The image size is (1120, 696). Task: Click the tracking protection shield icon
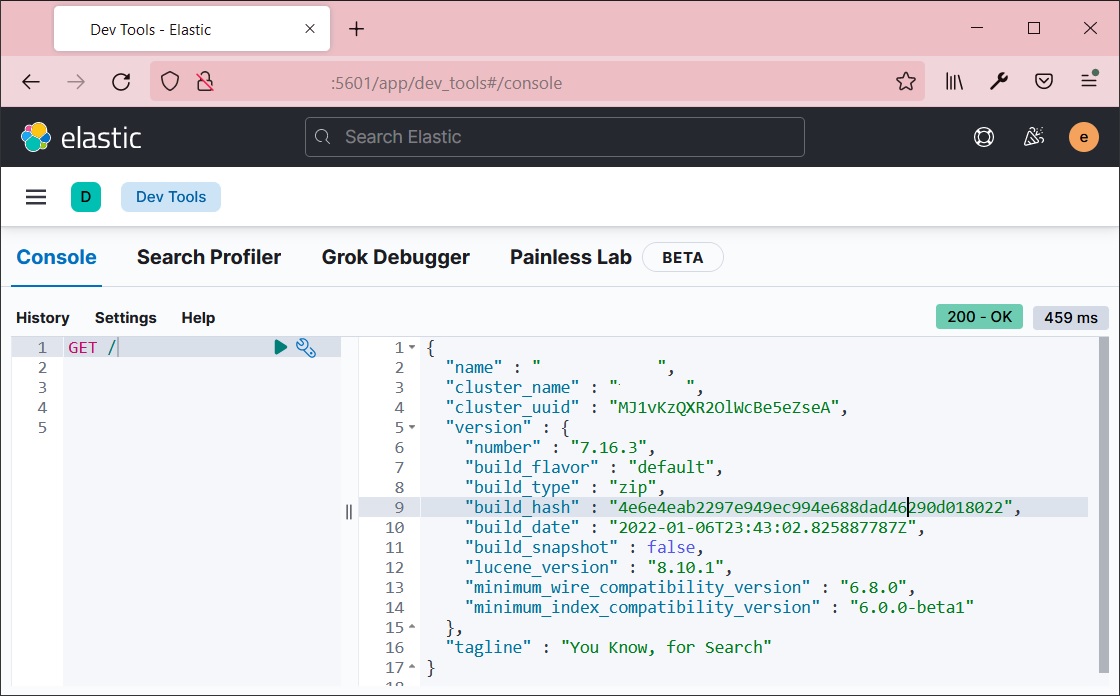pyautogui.click(x=170, y=82)
